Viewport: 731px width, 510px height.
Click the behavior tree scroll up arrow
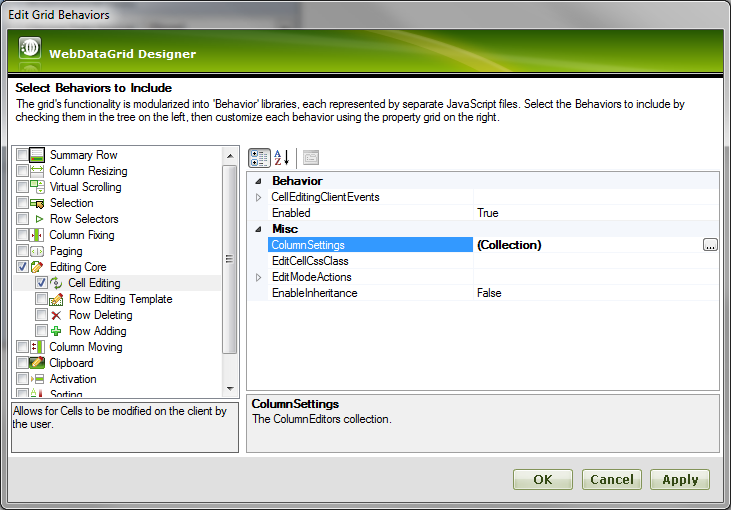click(x=230, y=156)
